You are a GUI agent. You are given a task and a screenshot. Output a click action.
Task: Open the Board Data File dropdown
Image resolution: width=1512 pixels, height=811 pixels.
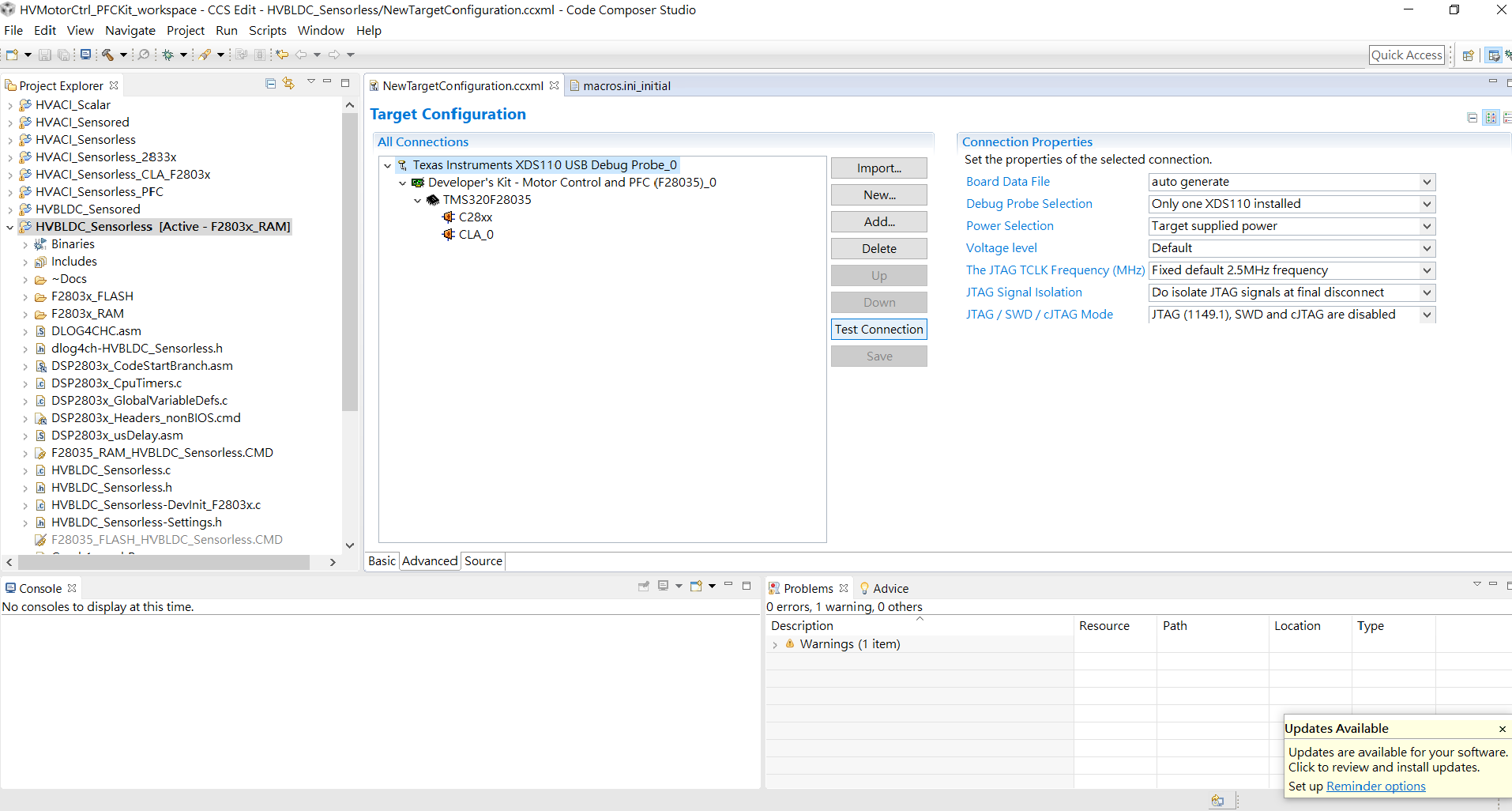click(1427, 182)
